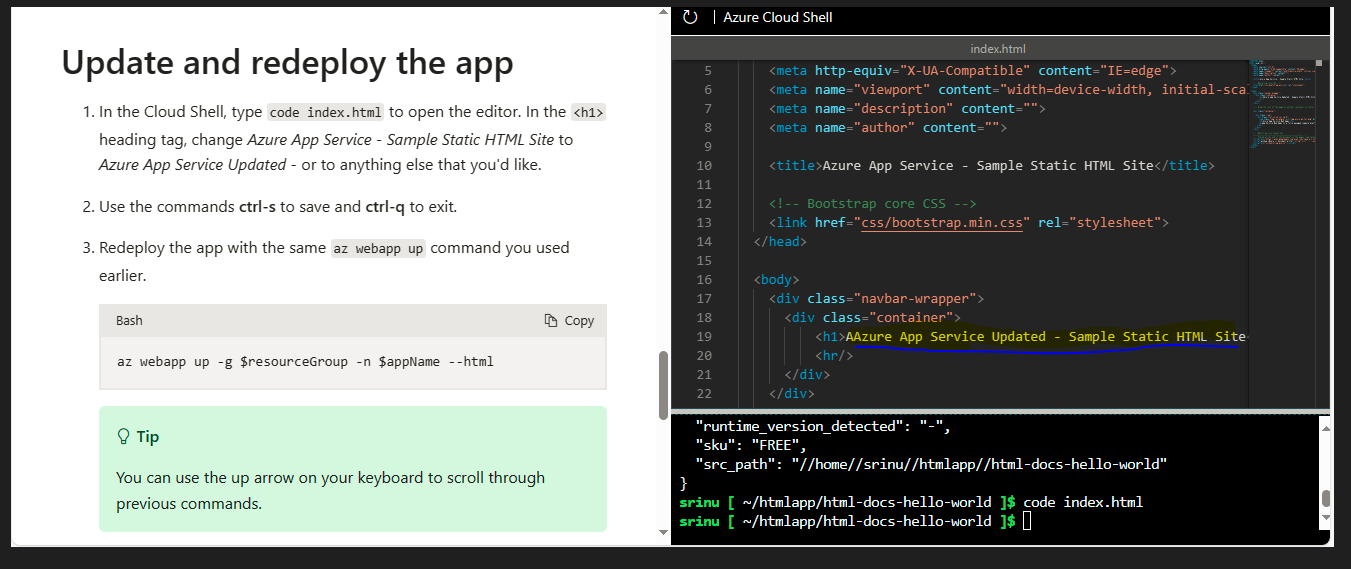Image resolution: width=1351 pixels, height=569 pixels.
Task: Click the inline 'az webapp up' snippet in step 3
Action: [379, 248]
